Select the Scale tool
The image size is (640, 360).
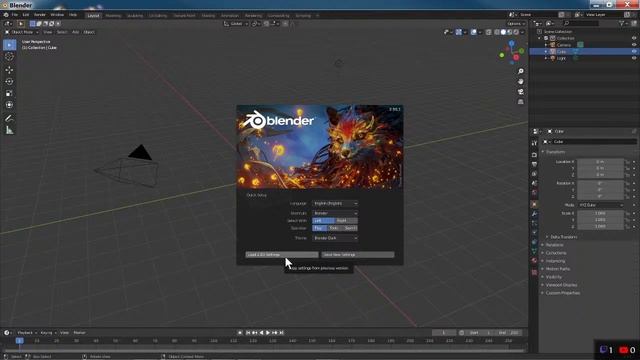coord(9,93)
